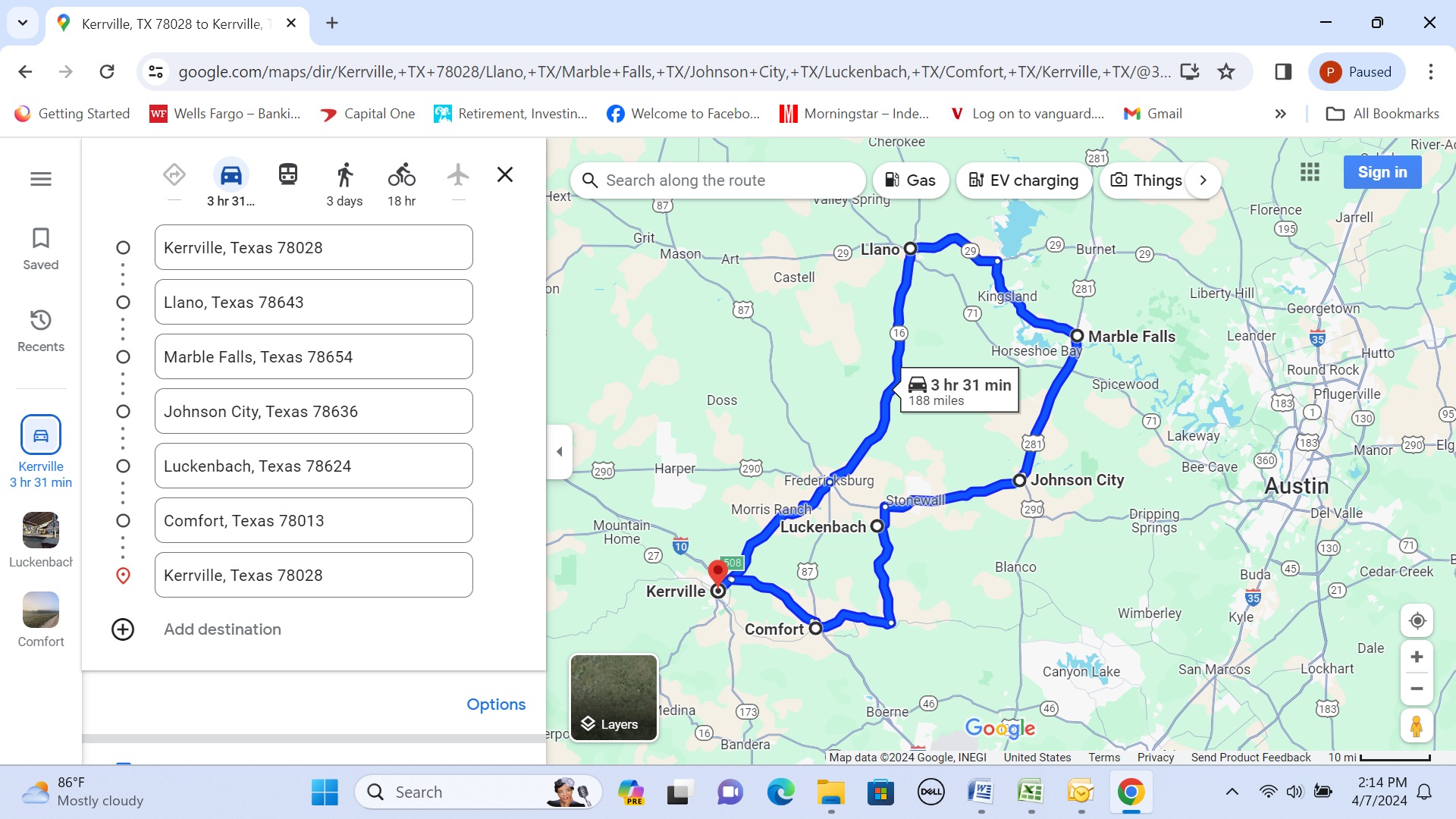The image size is (1456, 819).
Task: Edit the Comfort, Texas 78013 field
Action: [x=314, y=521]
